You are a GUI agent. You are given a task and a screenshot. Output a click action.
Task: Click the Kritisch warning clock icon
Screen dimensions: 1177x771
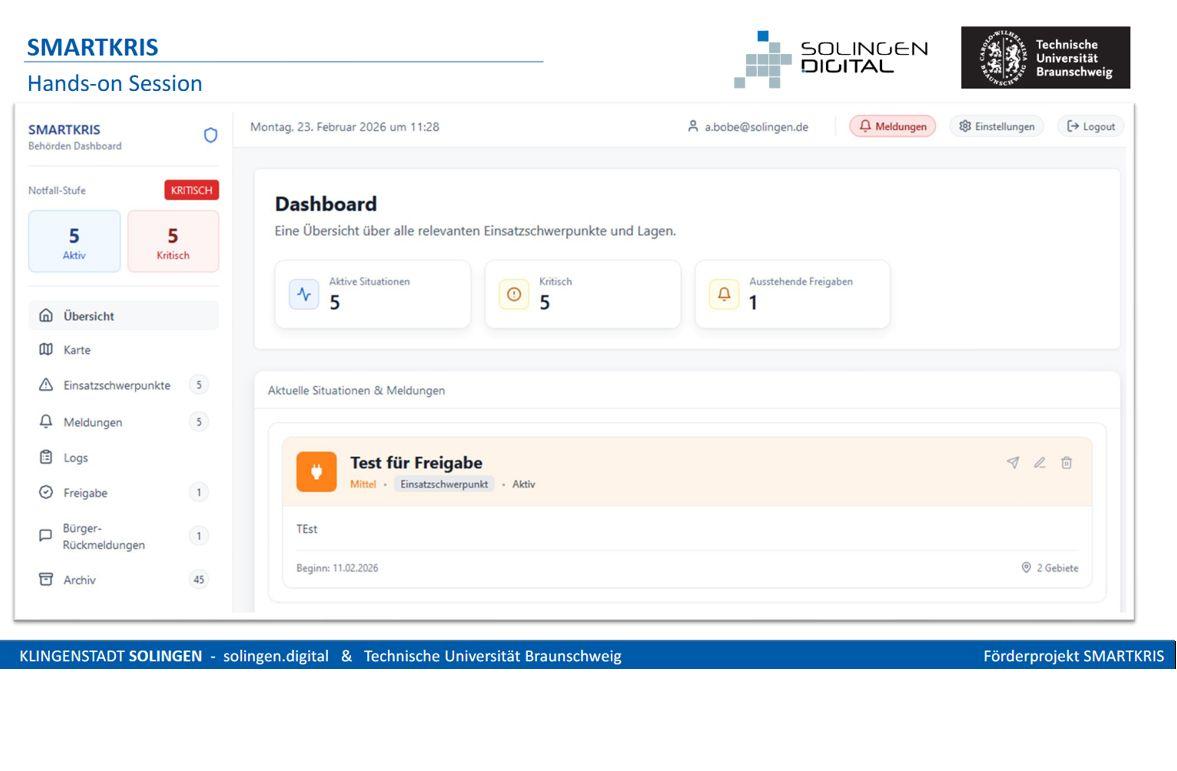click(x=513, y=294)
